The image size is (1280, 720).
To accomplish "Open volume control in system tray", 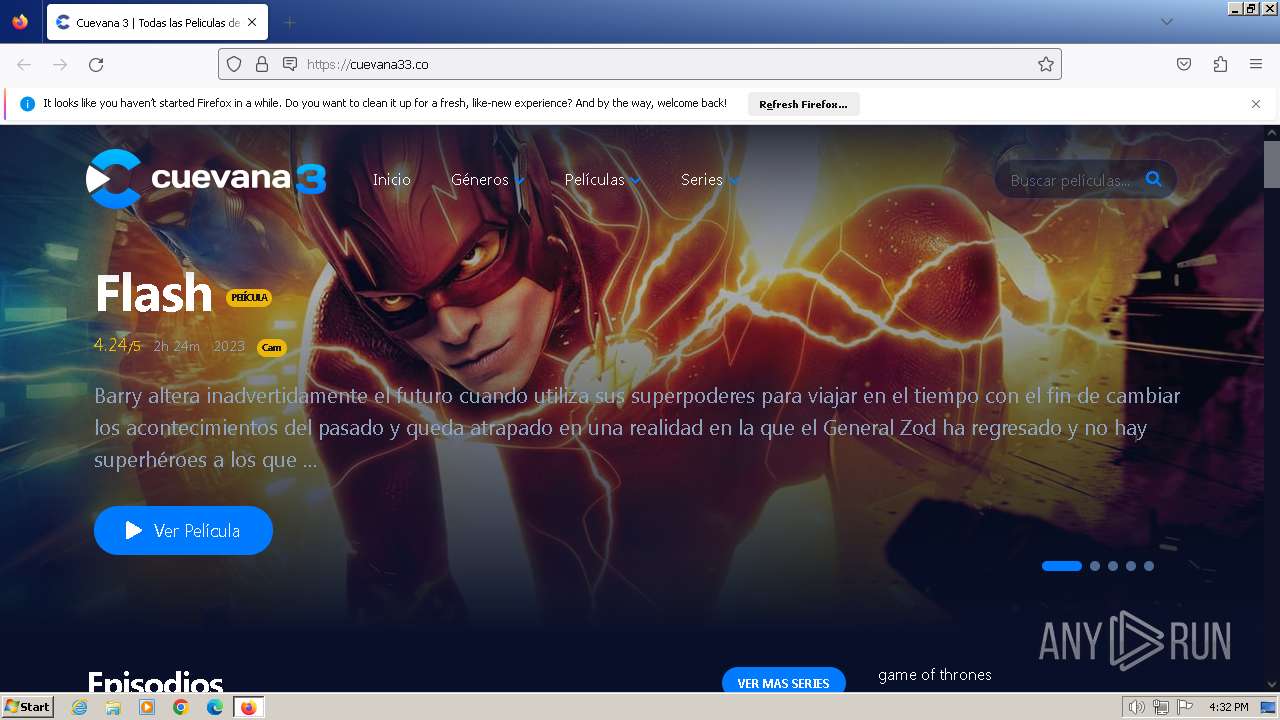I will [1136, 707].
